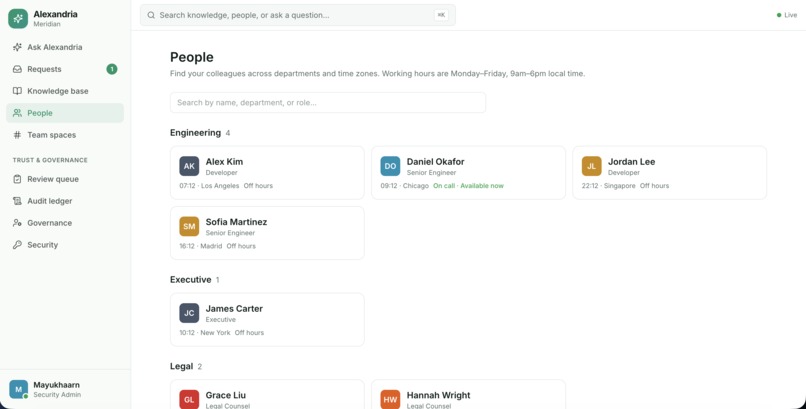The image size is (806, 409).
Task: Click the 'On call · Available now' status
Action: click(x=468, y=186)
